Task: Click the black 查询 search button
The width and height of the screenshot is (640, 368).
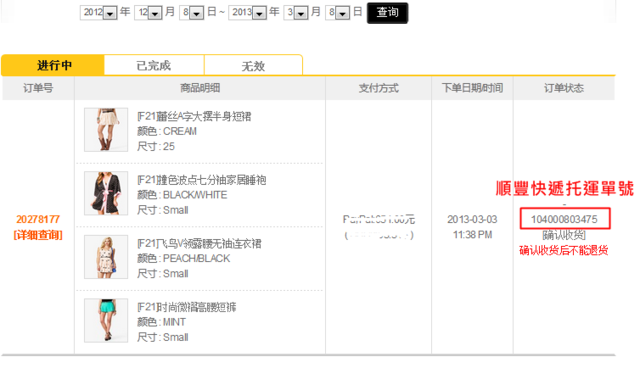Action: click(387, 13)
